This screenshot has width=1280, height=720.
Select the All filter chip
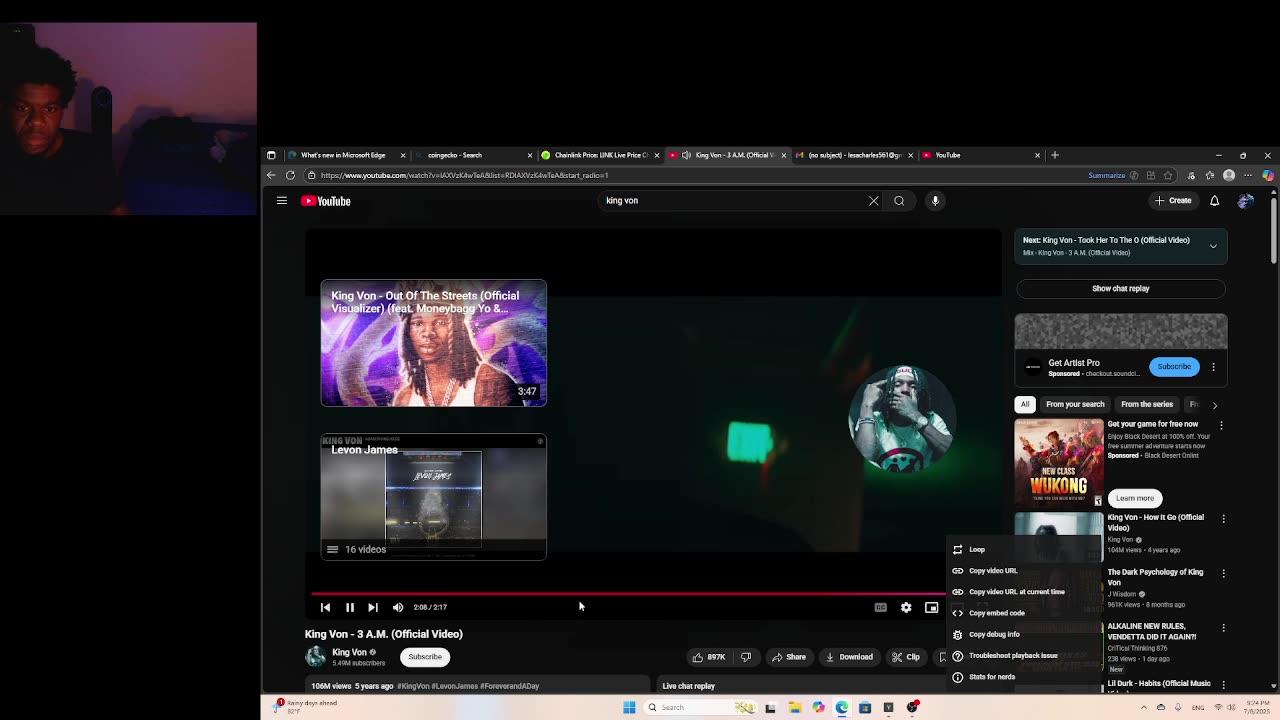click(1025, 404)
